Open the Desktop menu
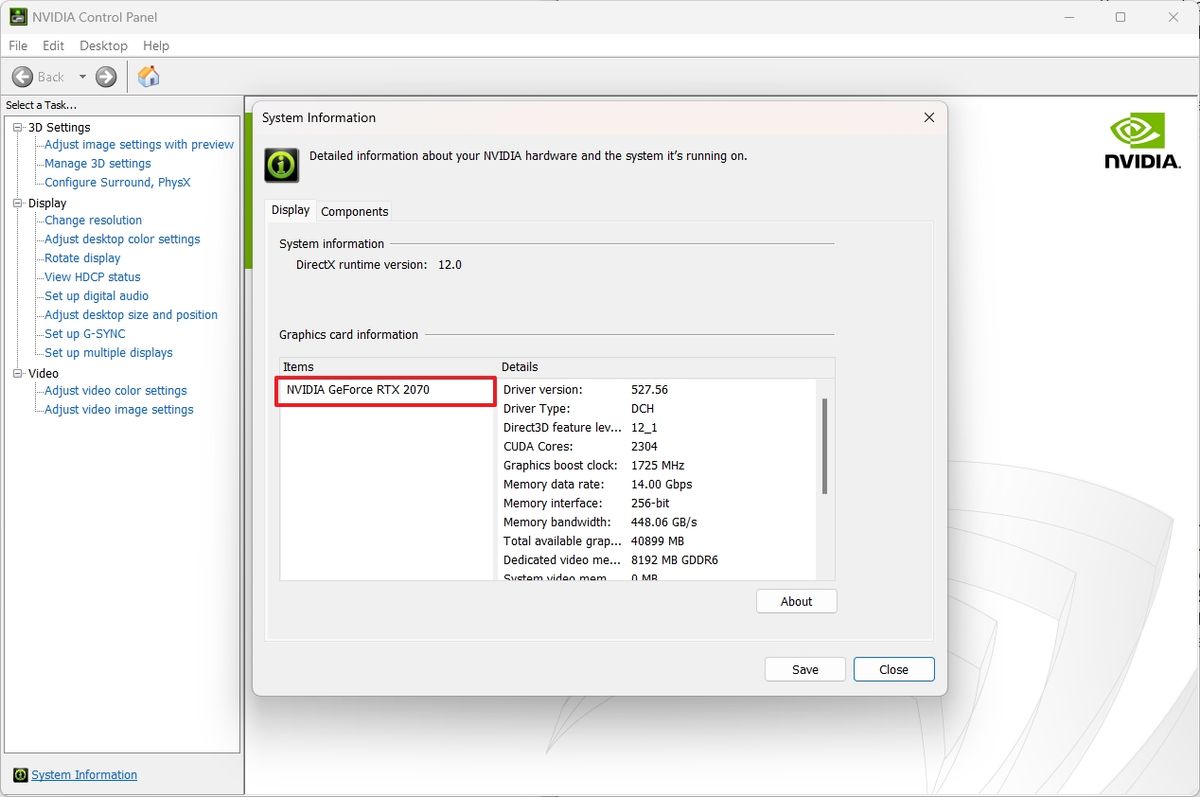This screenshot has height=797, width=1200. pyautogui.click(x=103, y=45)
